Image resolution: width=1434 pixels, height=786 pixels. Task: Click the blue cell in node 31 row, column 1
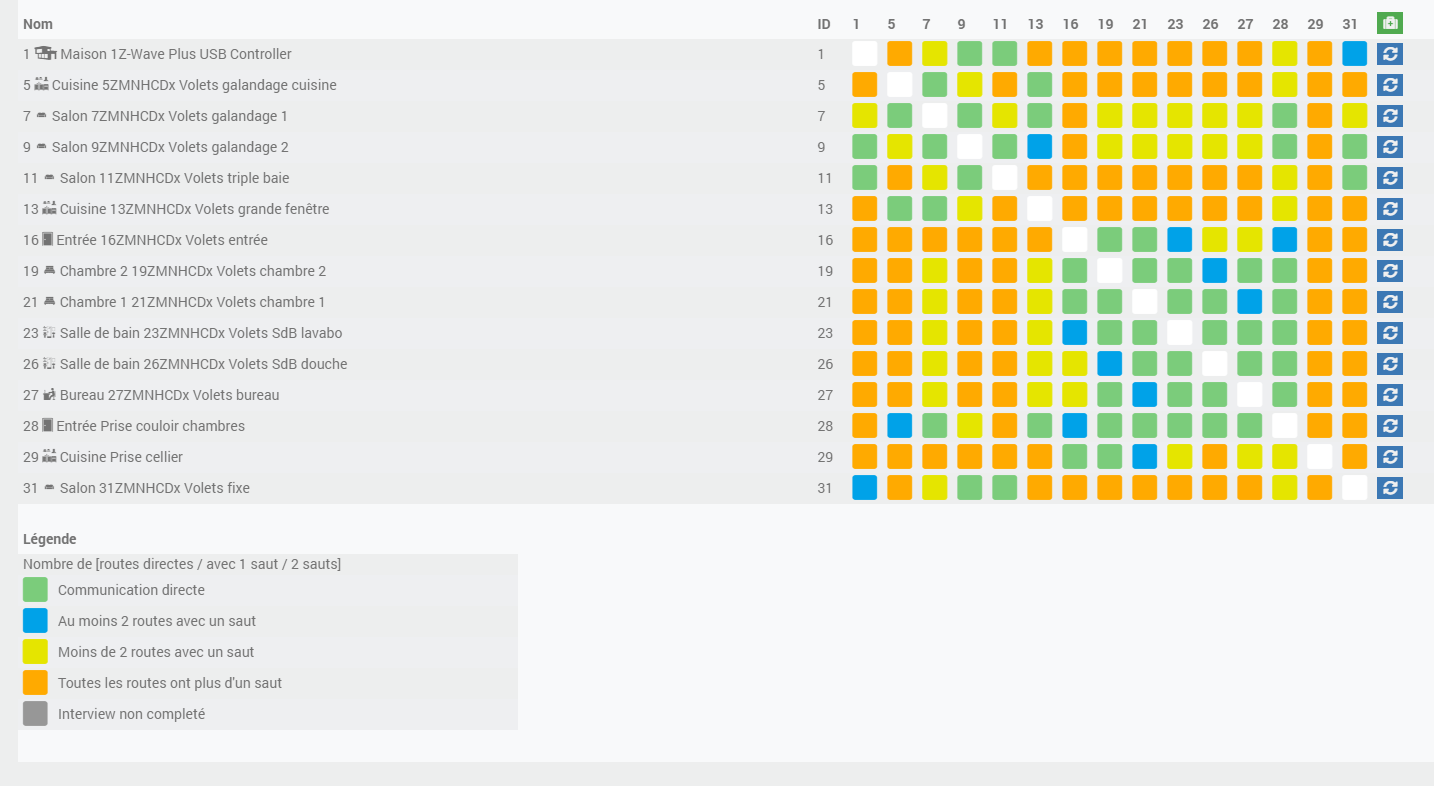[864, 488]
